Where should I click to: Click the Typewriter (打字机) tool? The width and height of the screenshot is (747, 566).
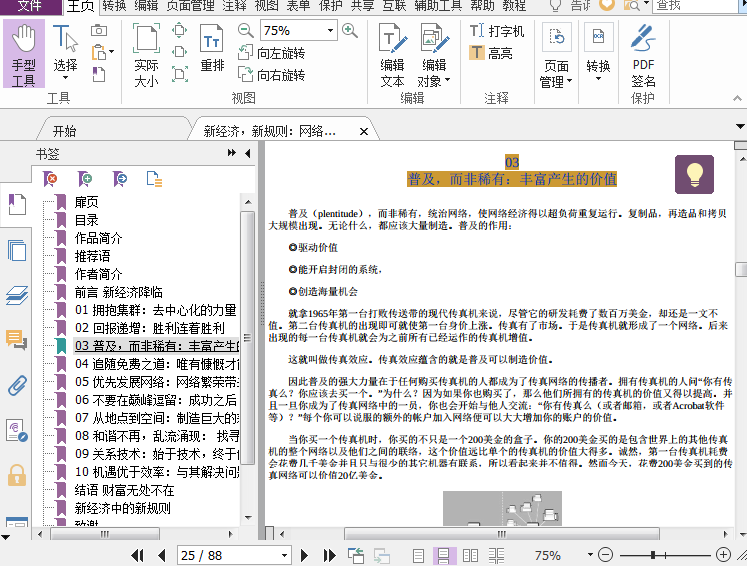pos(497,31)
